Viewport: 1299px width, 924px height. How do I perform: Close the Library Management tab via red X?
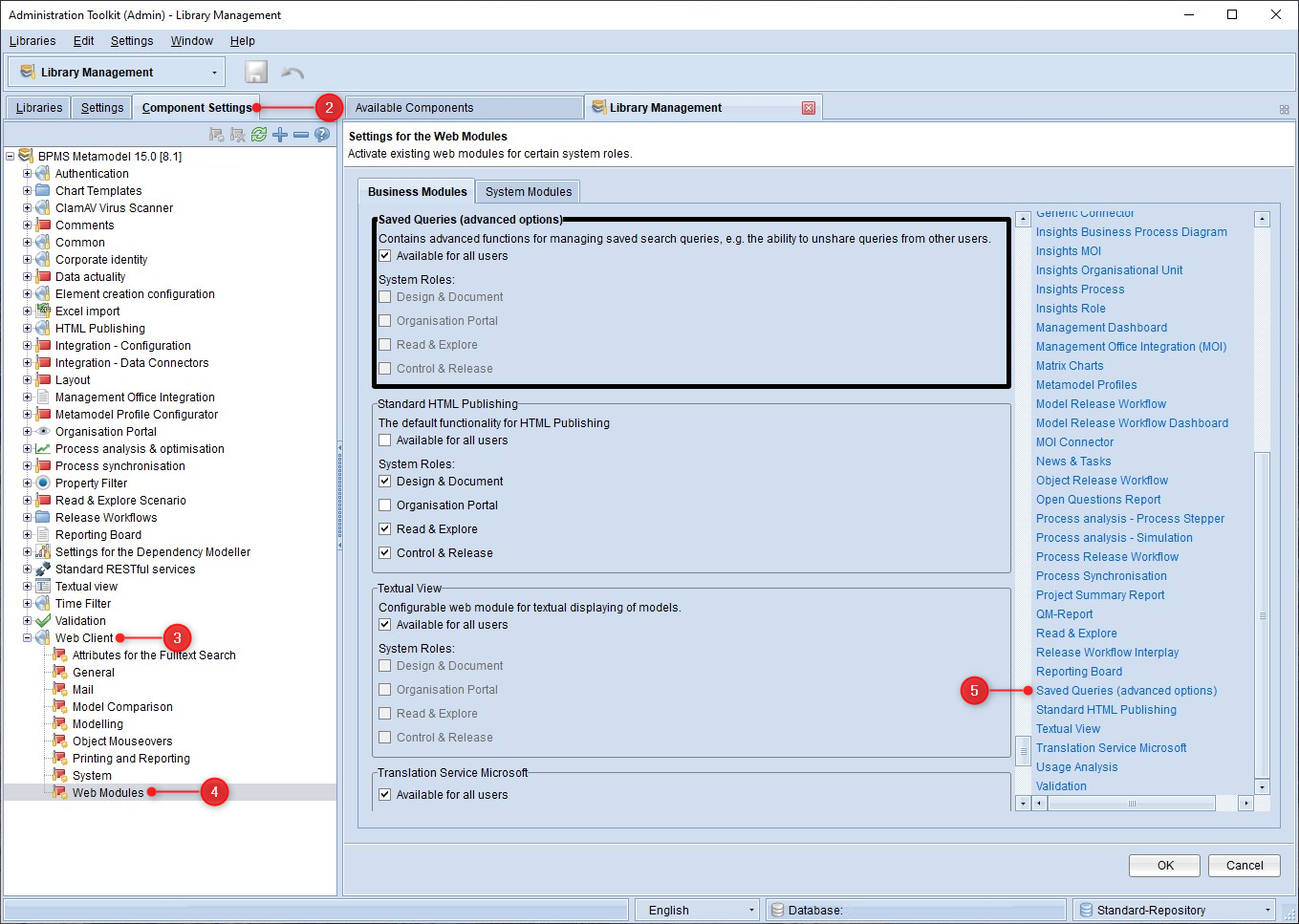pyautogui.click(x=809, y=108)
